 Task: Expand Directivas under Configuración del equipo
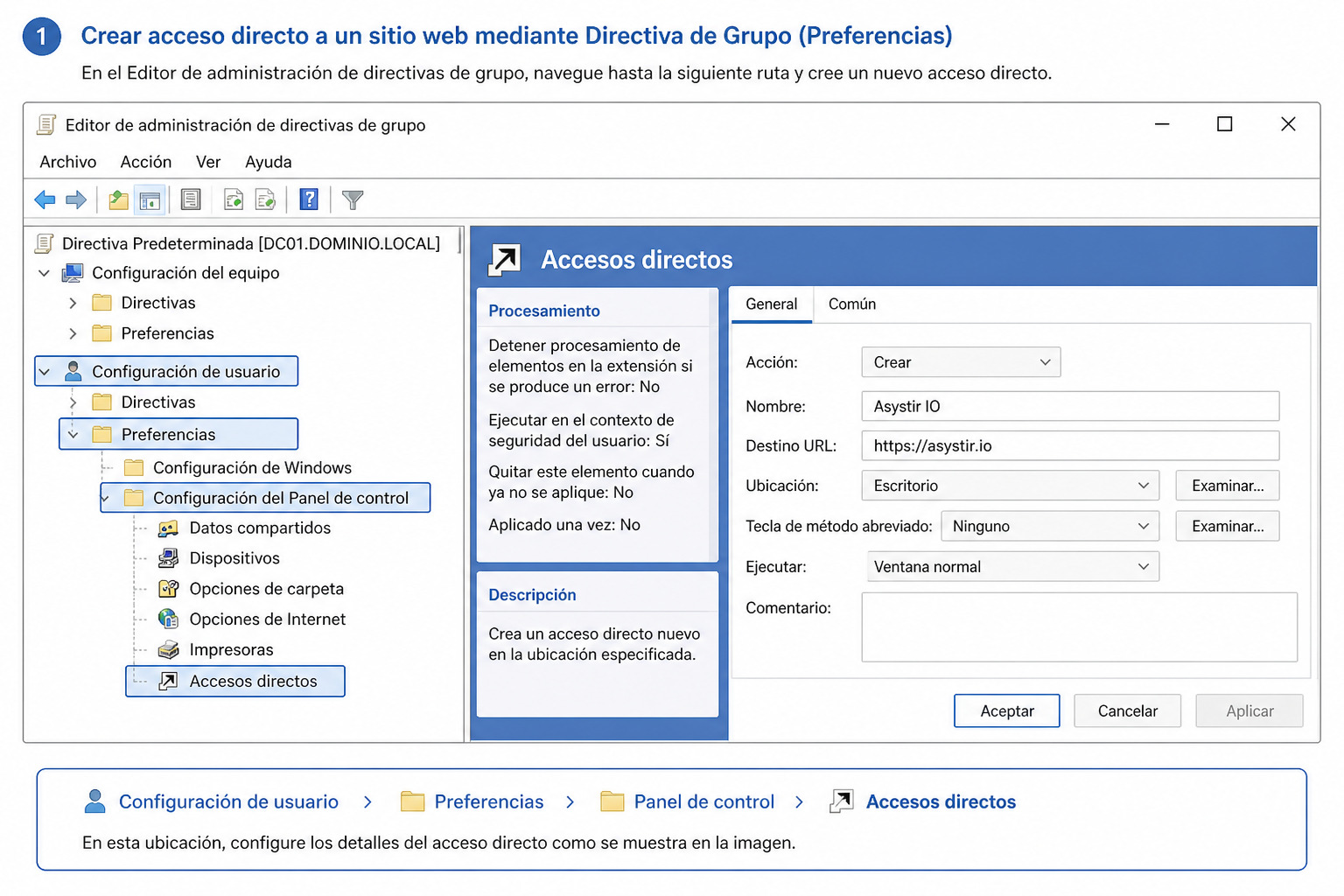73,303
